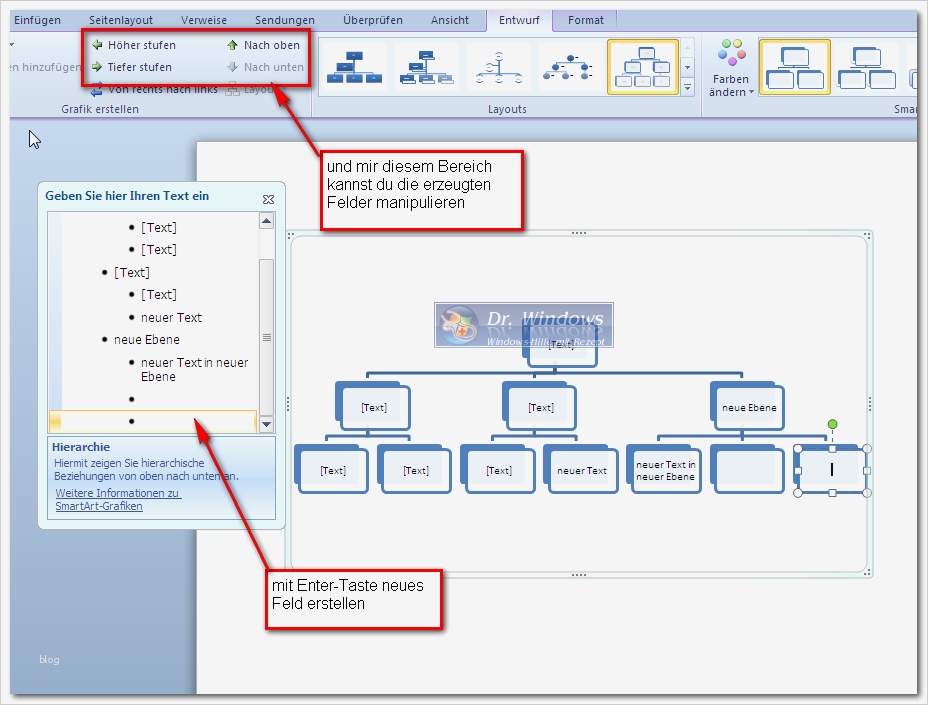Click the greyed Nach unten button
This screenshot has width=928, height=705.
(265, 67)
